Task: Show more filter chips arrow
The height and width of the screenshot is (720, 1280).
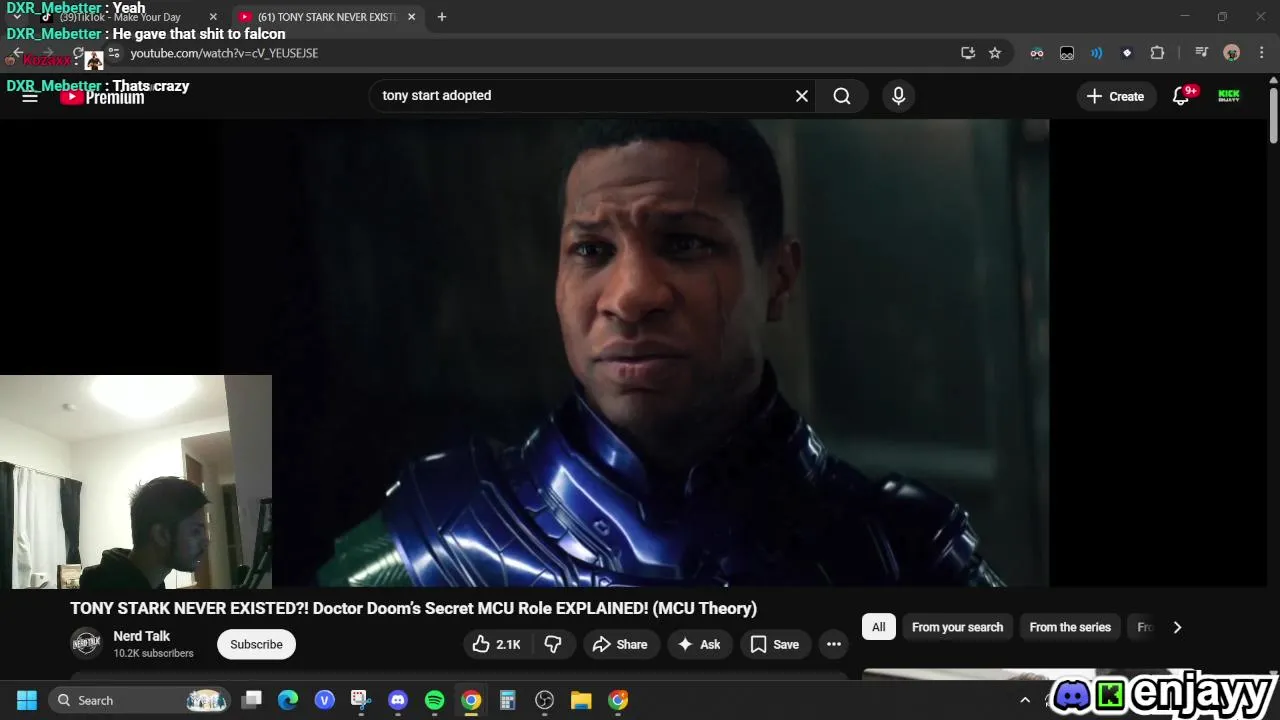Action: 1177,627
